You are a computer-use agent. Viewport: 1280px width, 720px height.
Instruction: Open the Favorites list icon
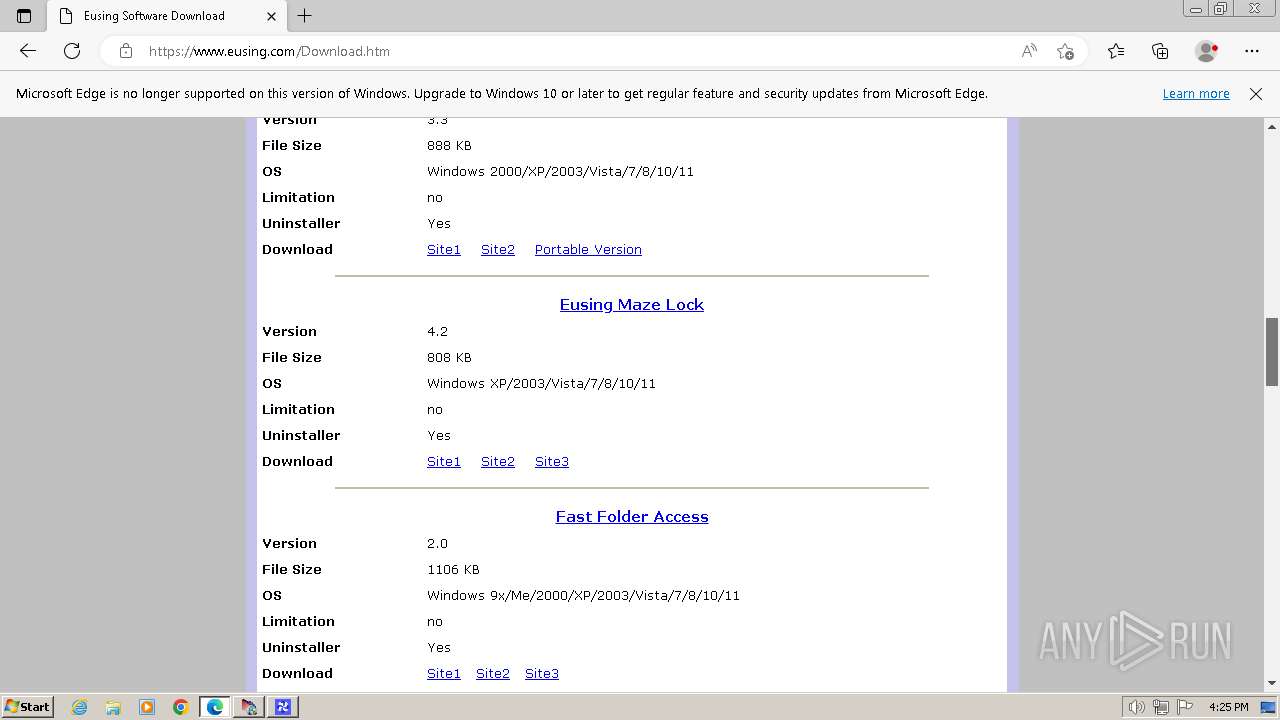[1116, 51]
